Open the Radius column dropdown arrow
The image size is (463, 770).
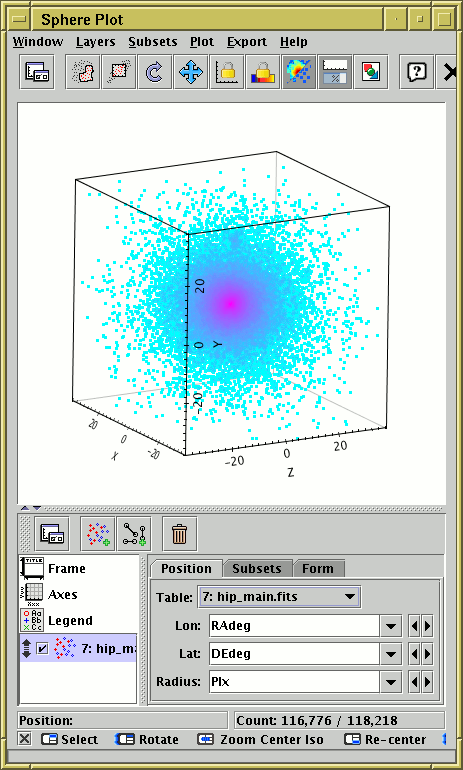(x=391, y=682)
